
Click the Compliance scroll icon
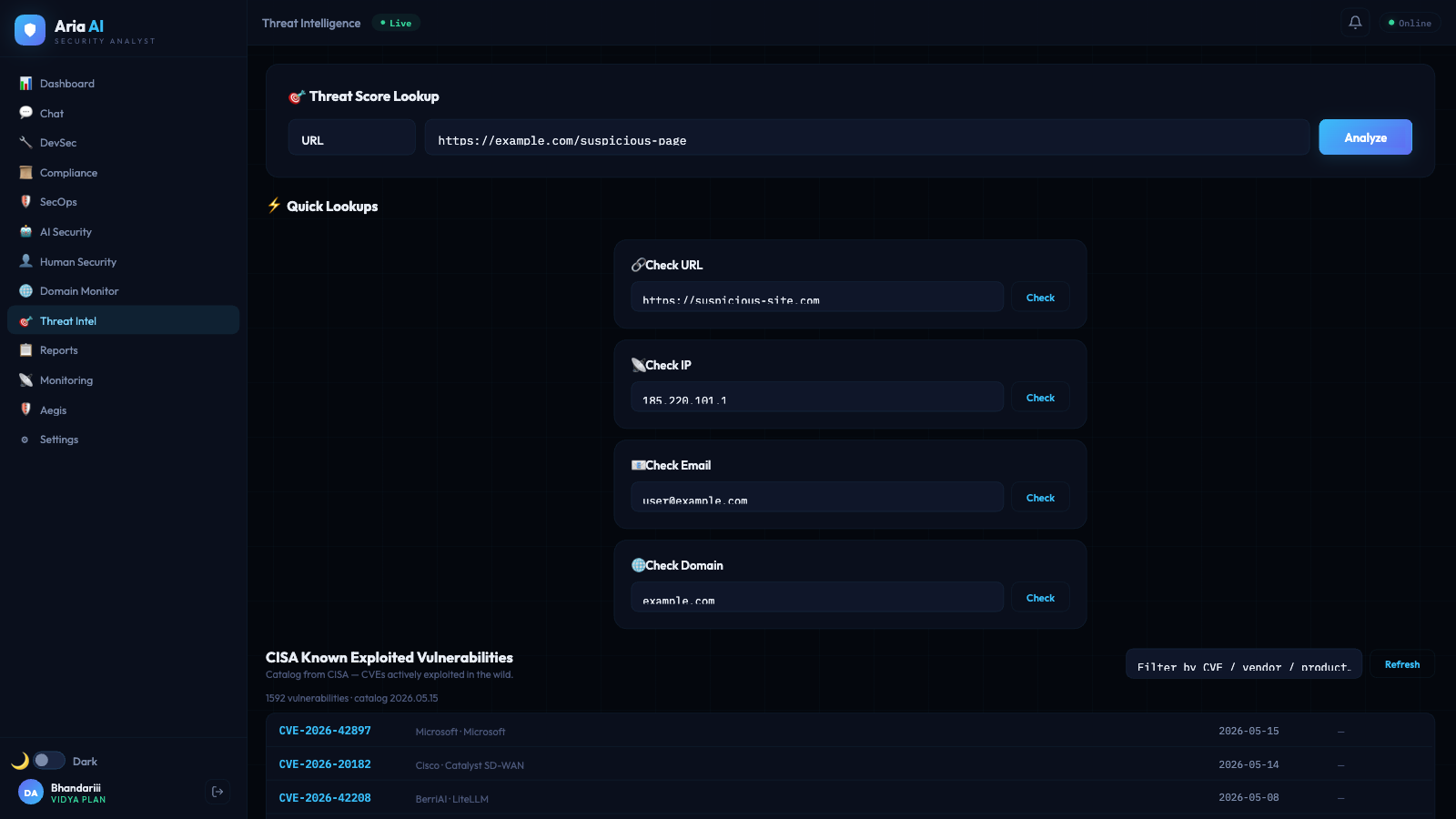(25, 173)
